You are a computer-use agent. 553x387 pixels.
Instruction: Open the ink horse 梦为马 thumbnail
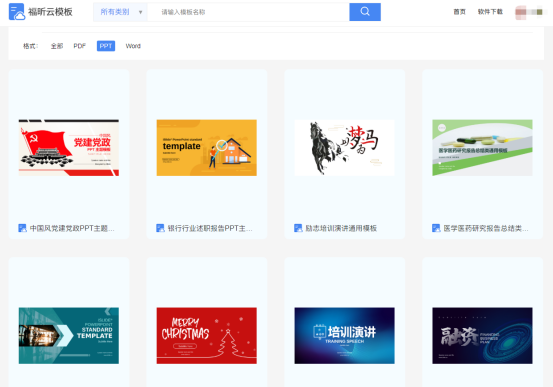pyautogui.click(x=345, y=147)
